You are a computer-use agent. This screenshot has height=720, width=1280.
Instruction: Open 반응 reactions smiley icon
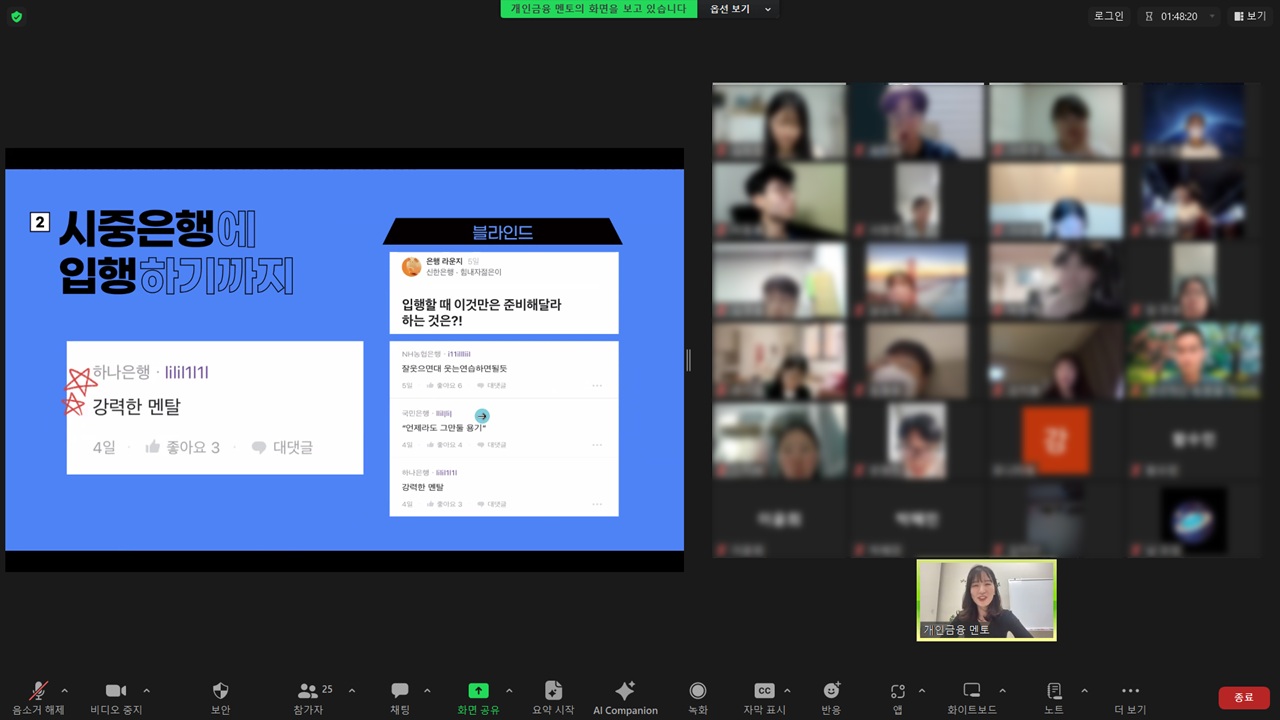[x=831, y=691]
